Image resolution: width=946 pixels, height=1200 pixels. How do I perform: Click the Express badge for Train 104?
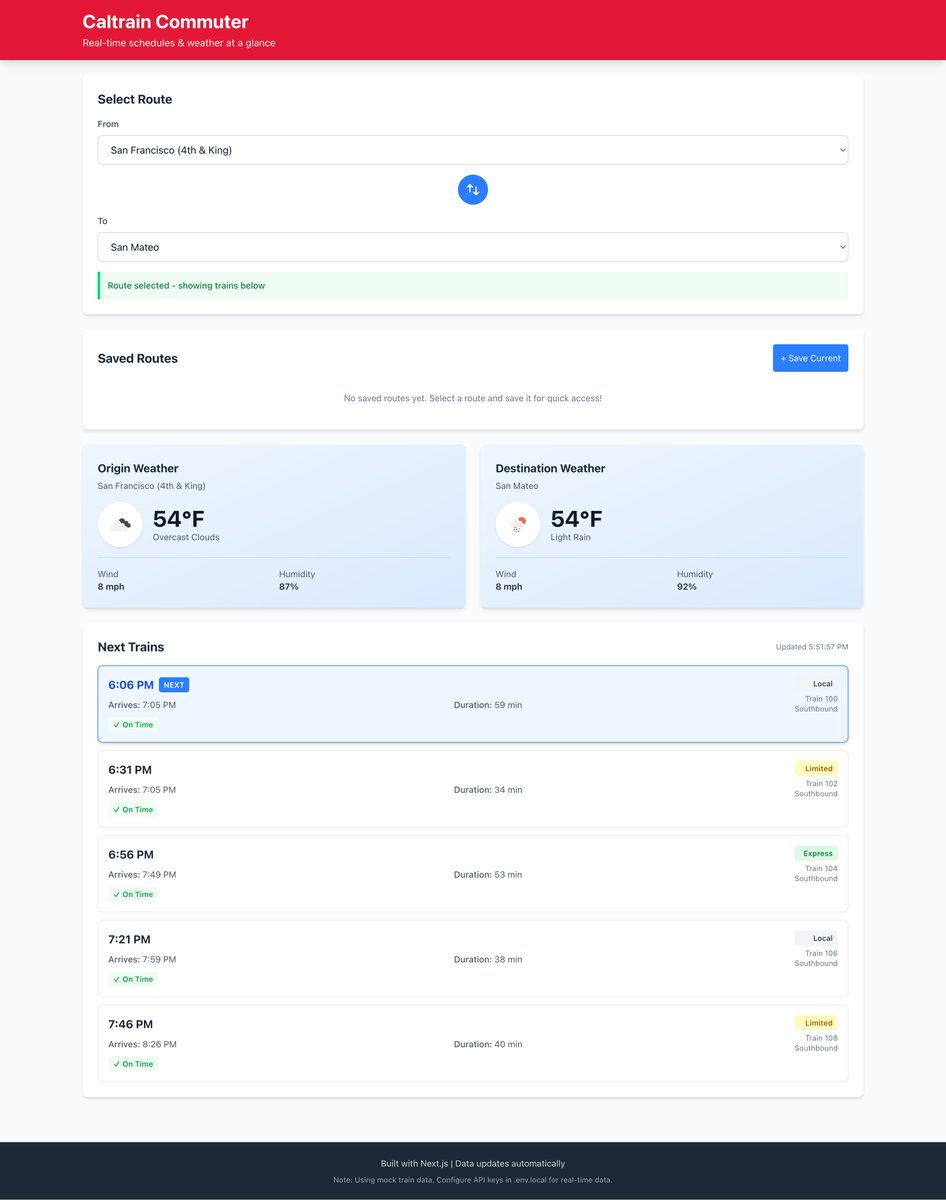point(817,854)
